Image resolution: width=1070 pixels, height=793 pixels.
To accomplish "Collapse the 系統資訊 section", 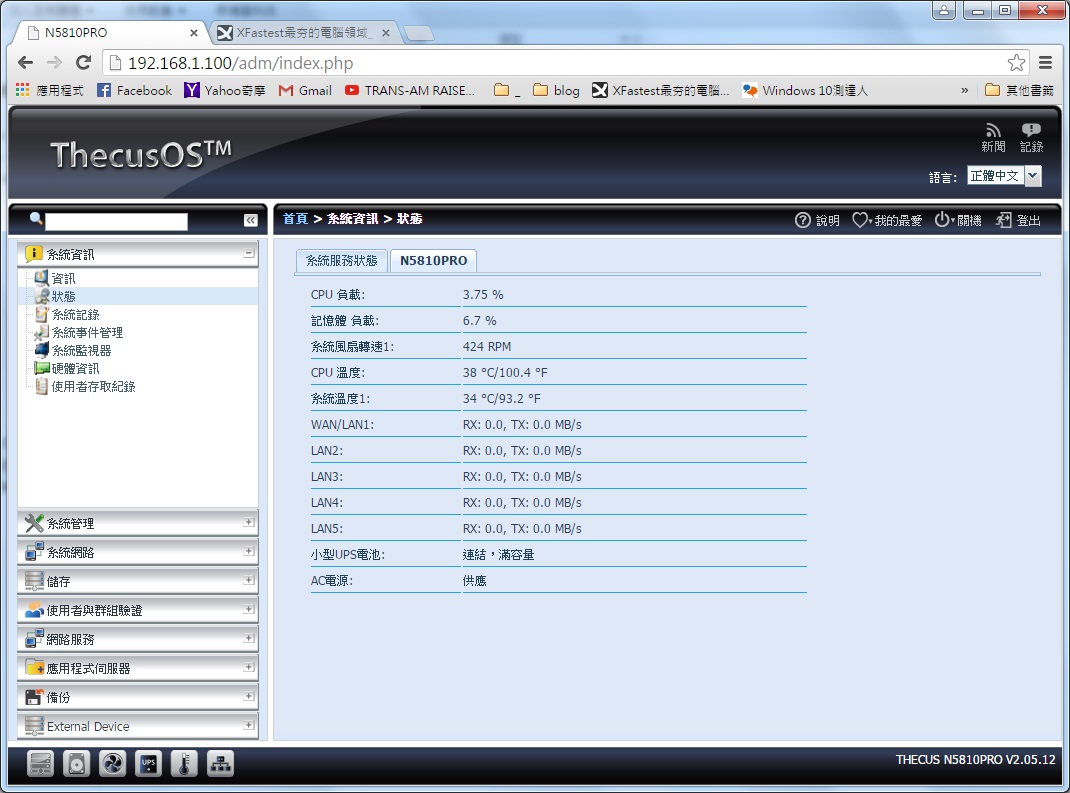I will point(249,254).
